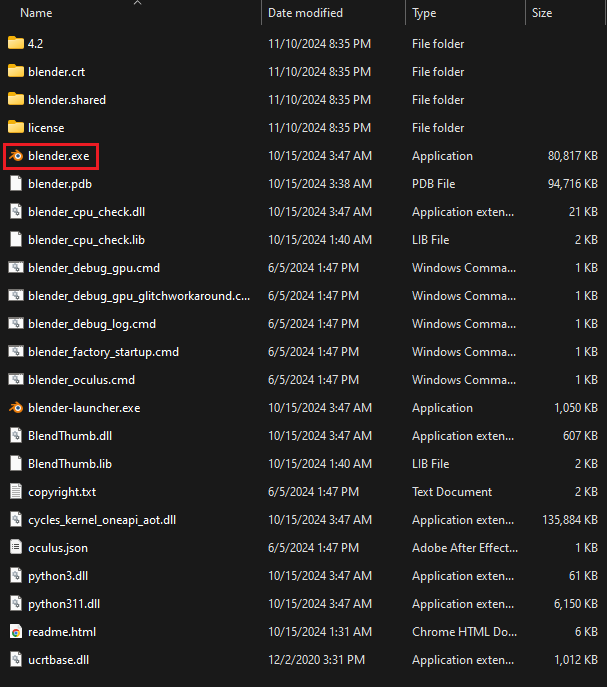Select the 4.2 folder name
607x687 pixels.
pyautogui.click(x=35, y=44)
